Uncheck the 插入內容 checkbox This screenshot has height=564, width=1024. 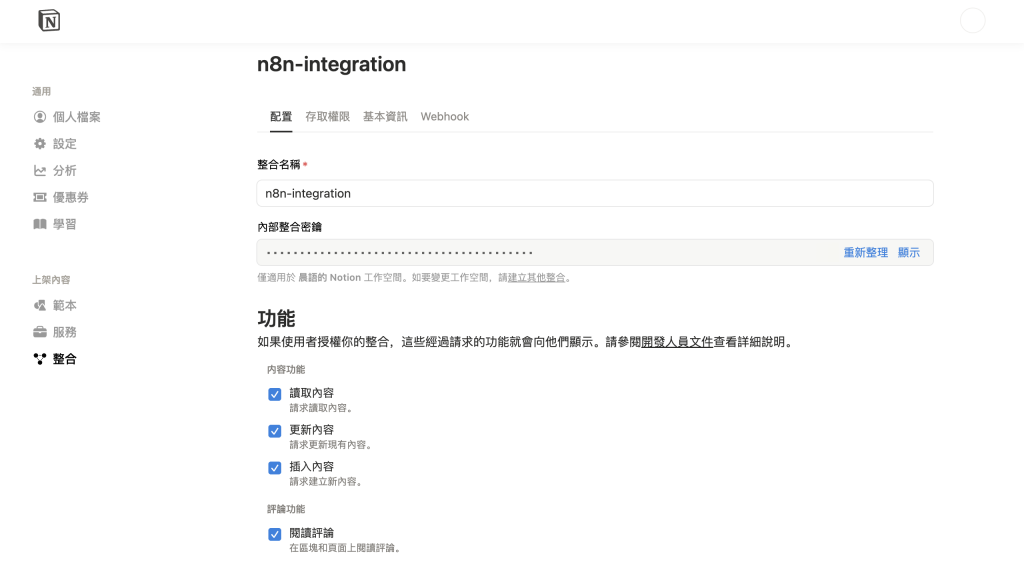pos(275,468)
